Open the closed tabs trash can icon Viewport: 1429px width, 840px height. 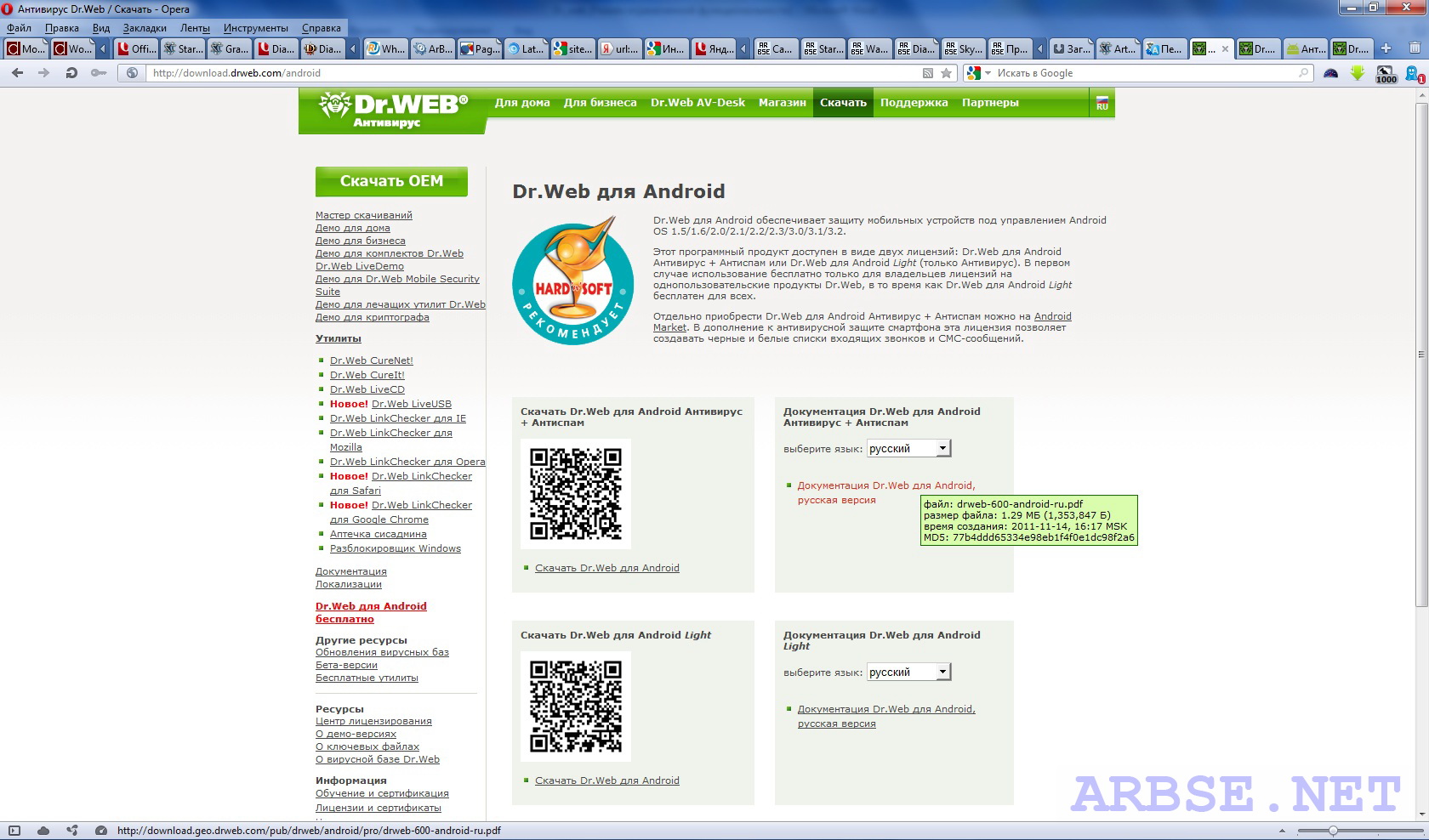click(x=1415, y=48)
